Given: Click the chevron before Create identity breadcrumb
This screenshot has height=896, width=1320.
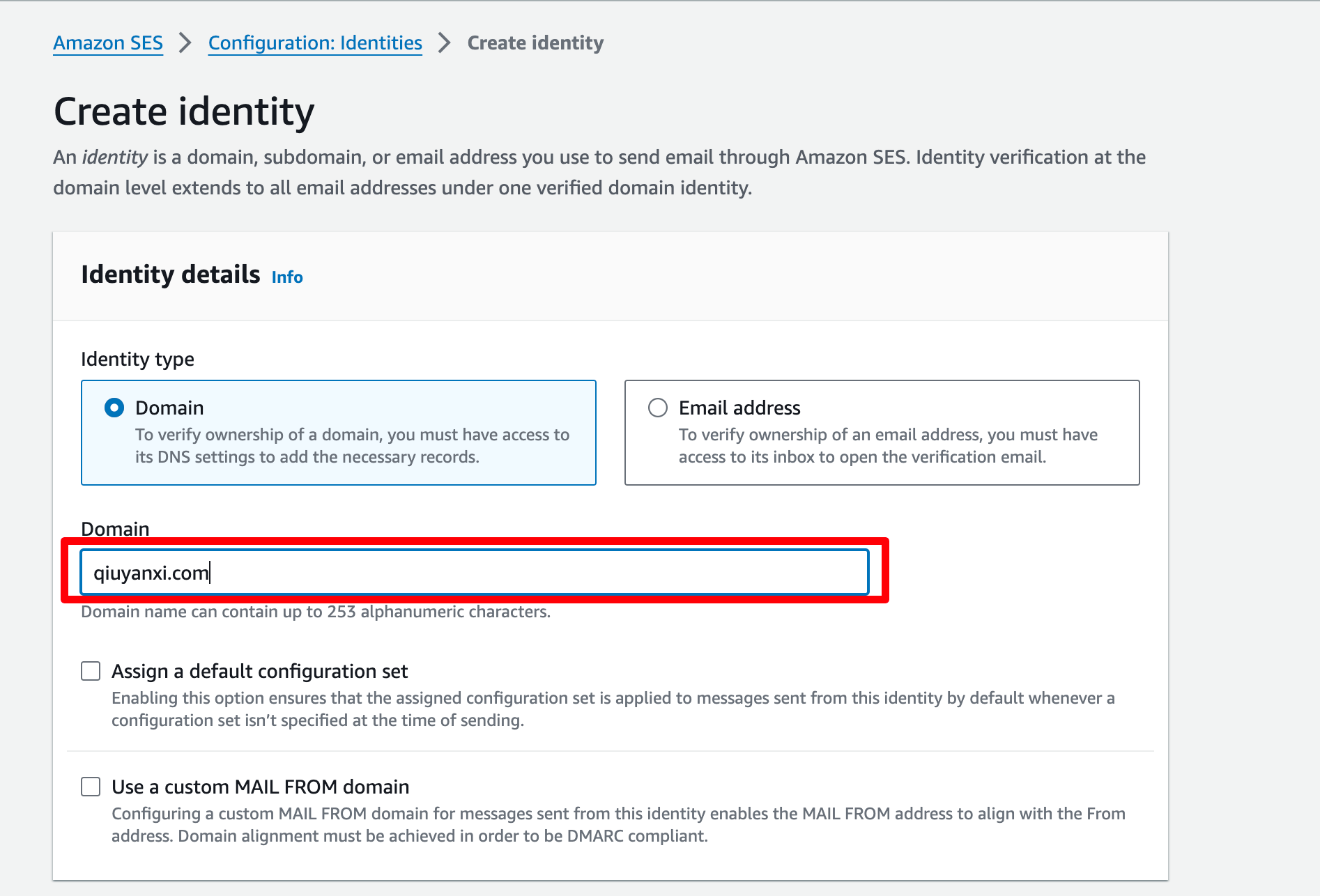Looking at the screenshot, I should [x=445, y=43].
